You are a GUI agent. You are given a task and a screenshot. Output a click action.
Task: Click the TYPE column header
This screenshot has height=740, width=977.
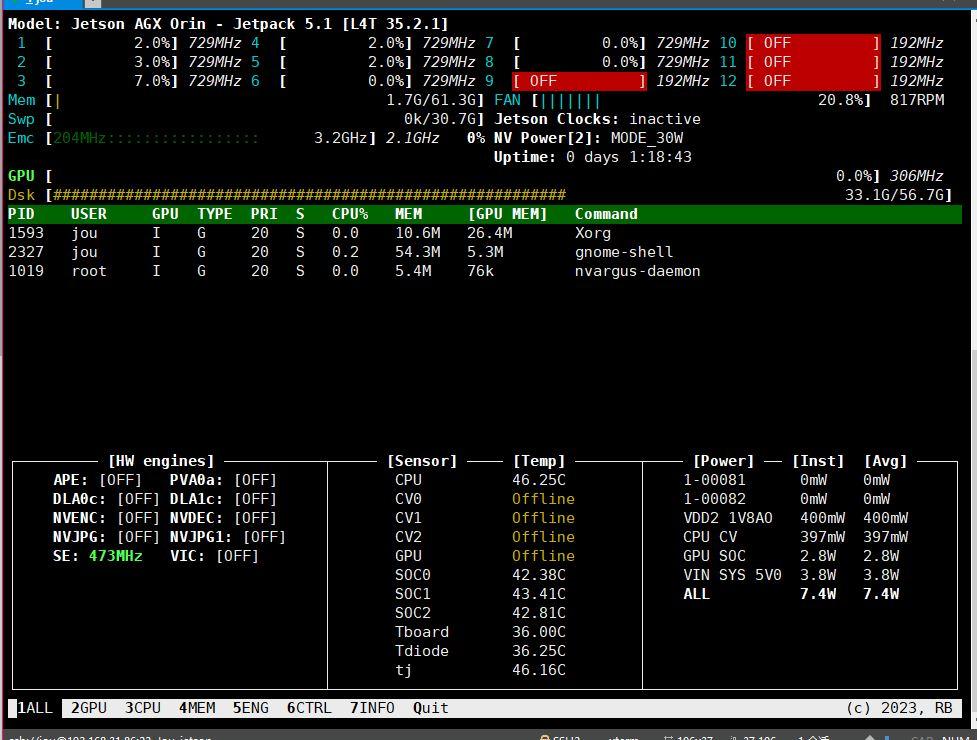[214, 214]
